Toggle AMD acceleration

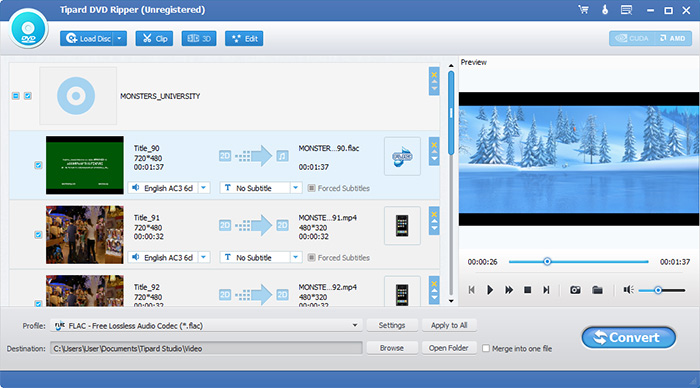[673, 38]
